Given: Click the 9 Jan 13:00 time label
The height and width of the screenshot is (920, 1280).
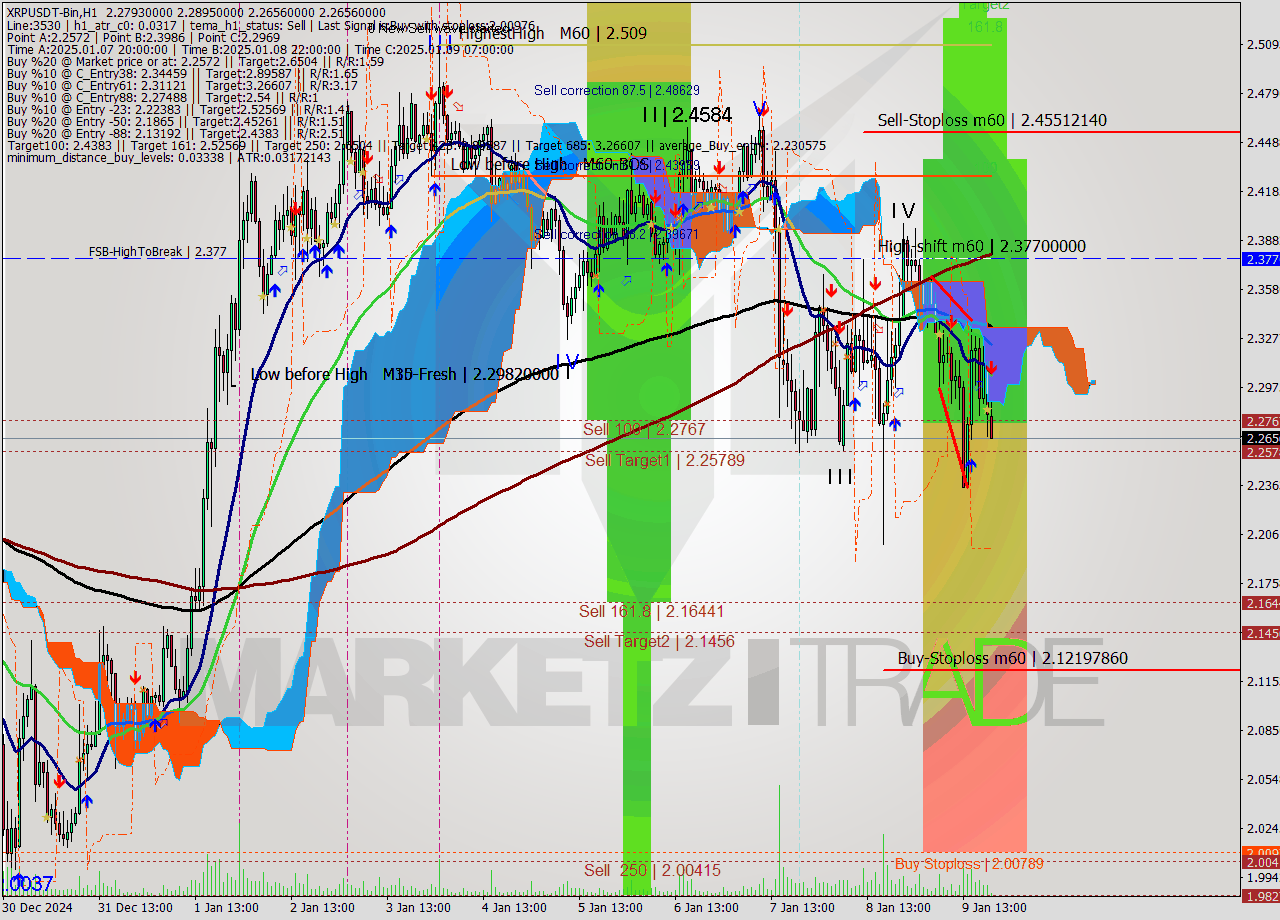Looking at the screenshot, I should [993, 908].
